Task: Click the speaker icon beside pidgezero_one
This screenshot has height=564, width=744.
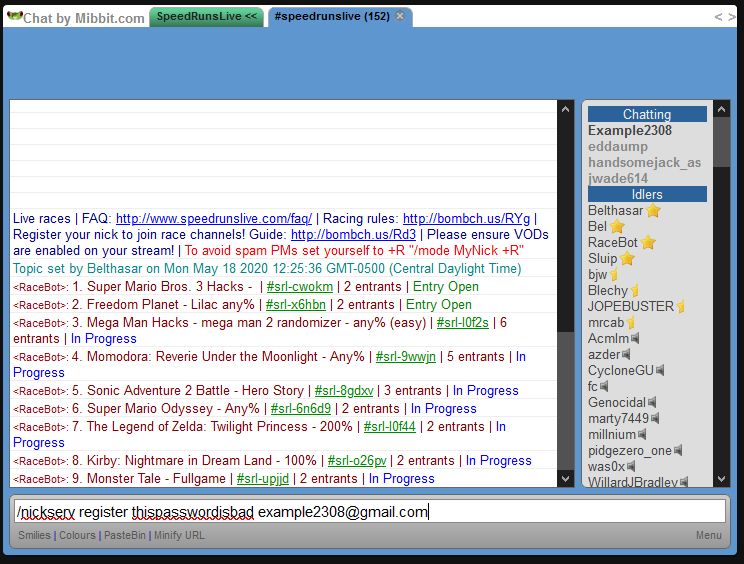Action: [678, 450]
